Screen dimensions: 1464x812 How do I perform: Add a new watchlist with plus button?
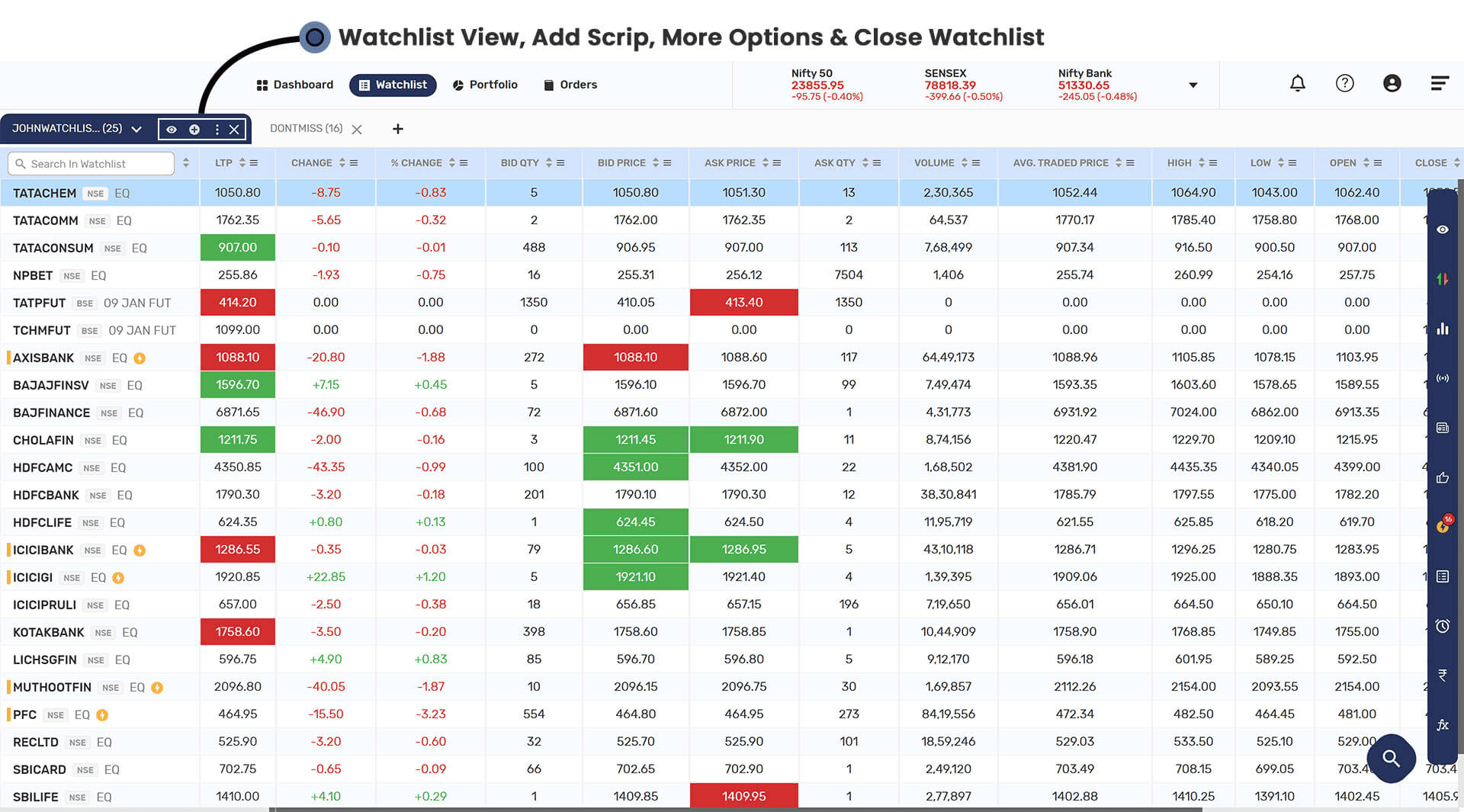pos(397,129)
